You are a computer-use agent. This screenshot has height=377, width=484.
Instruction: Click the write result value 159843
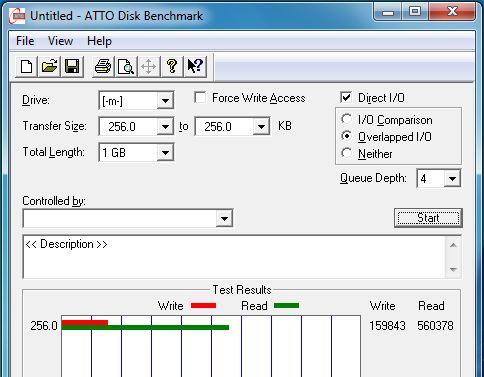pos(387,326)
